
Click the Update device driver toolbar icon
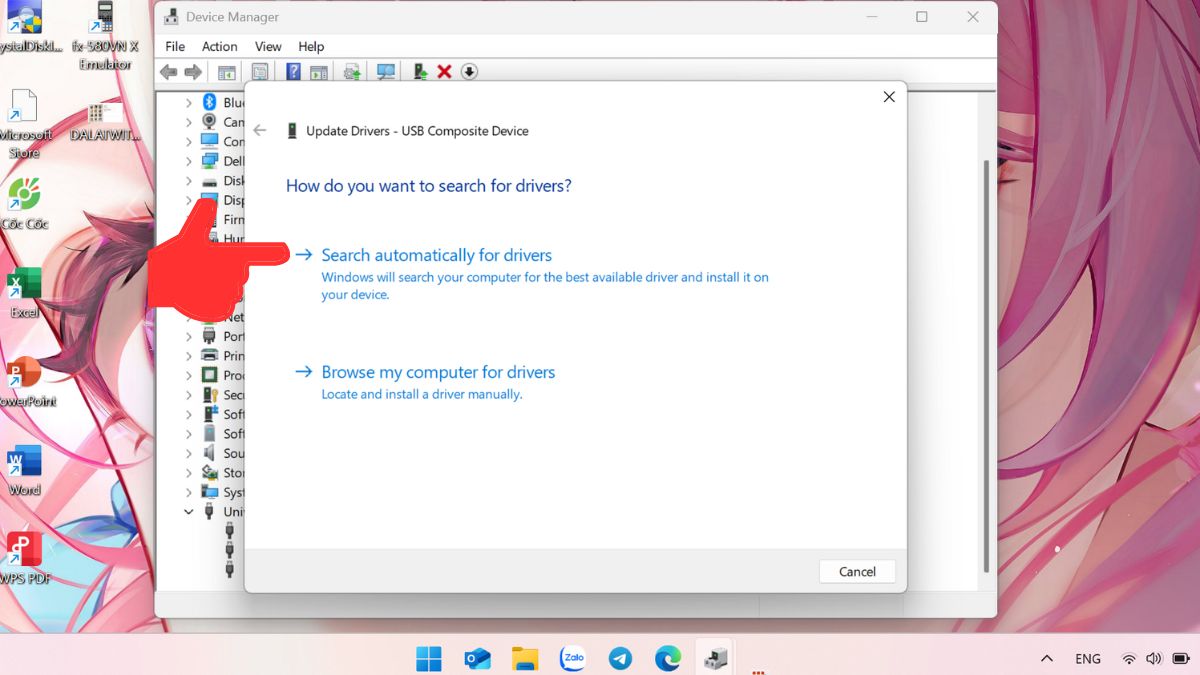352,72
